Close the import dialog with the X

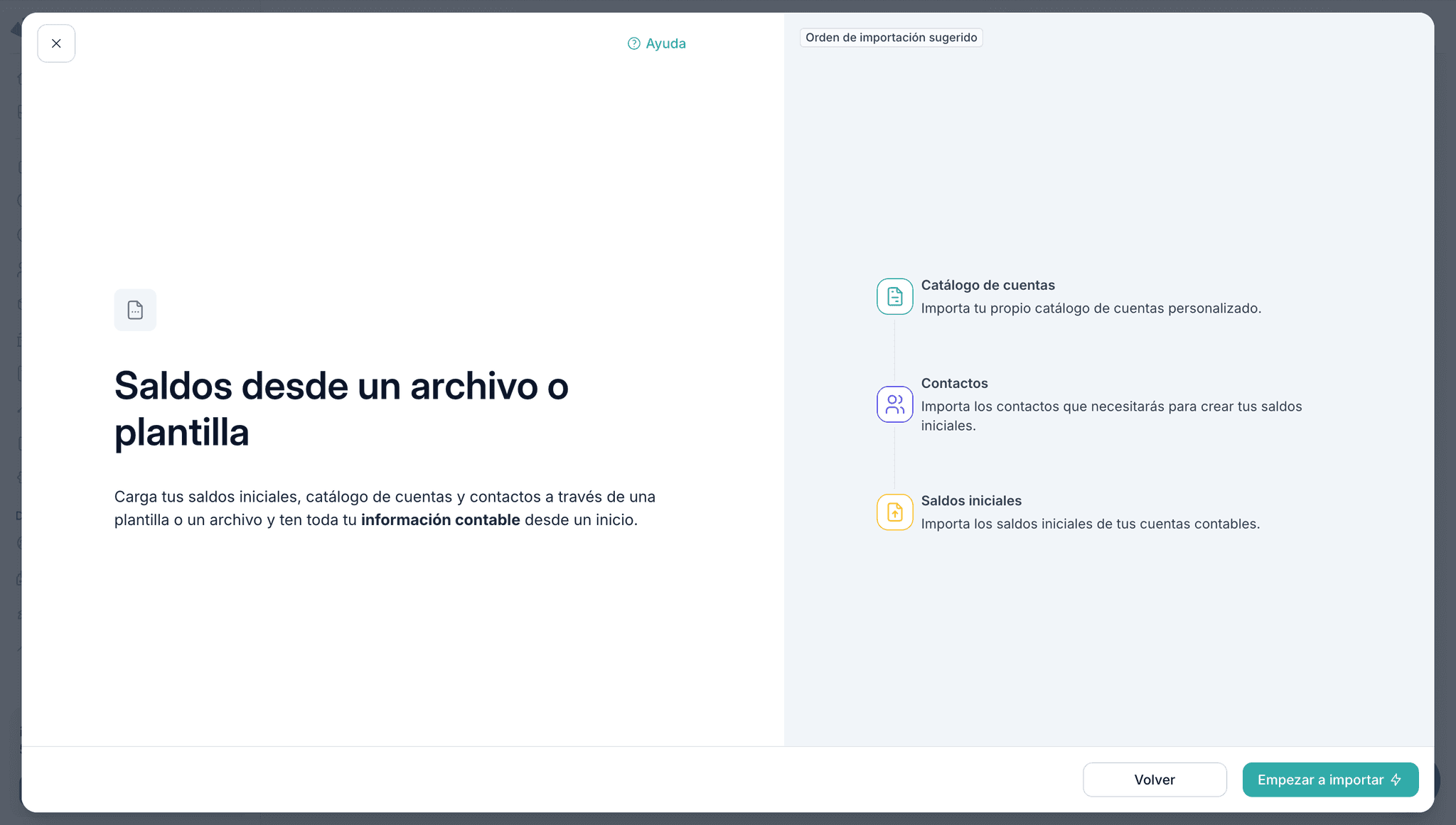click(x=56, y=43)
